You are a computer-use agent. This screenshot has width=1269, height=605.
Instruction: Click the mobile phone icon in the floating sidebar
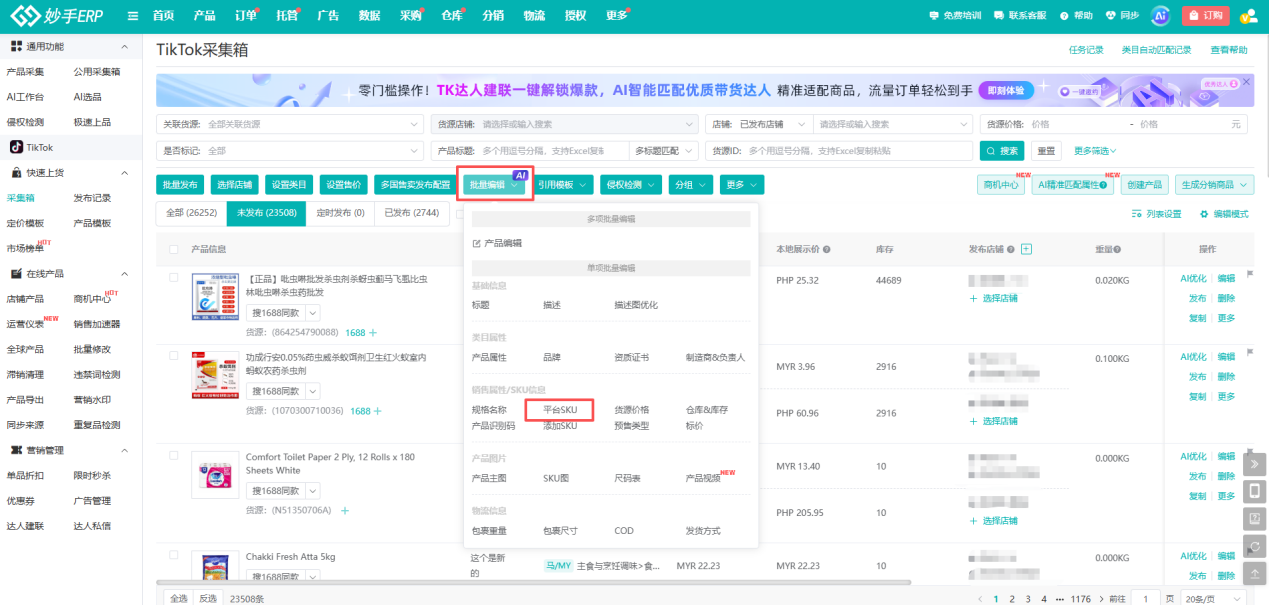click(x=1255, y=492)
